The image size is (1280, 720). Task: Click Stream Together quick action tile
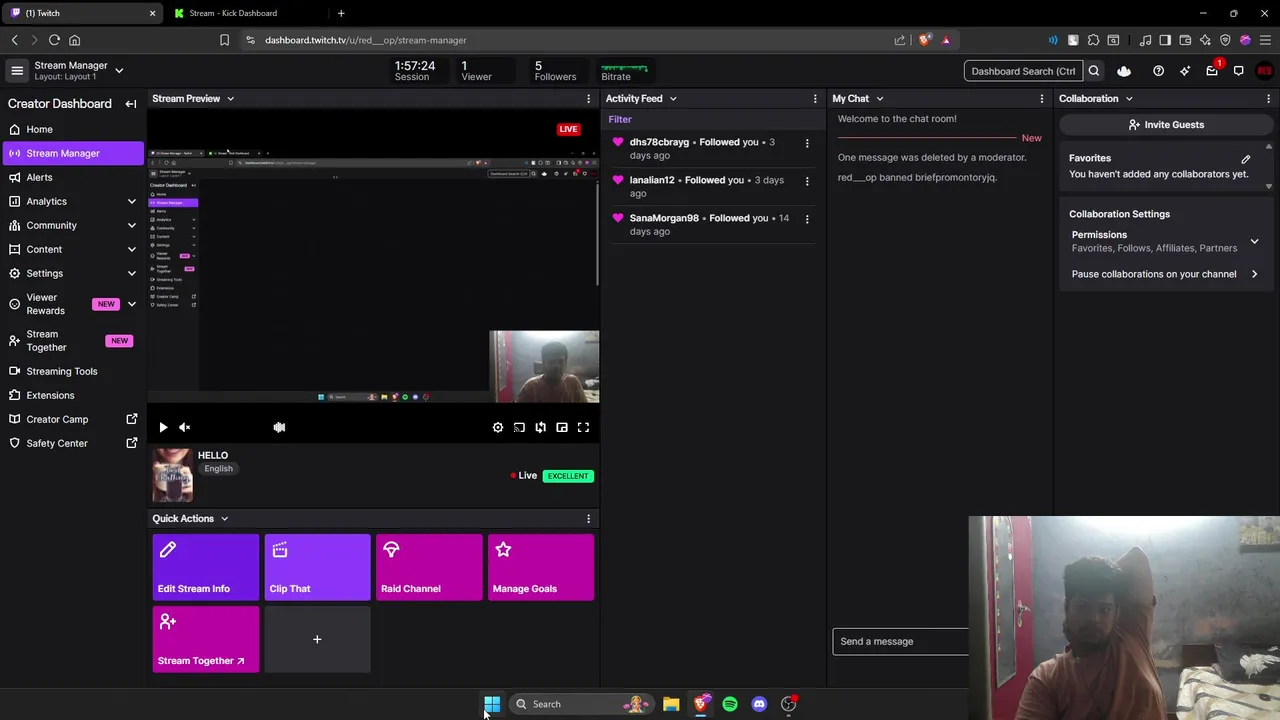click(206, 639)
